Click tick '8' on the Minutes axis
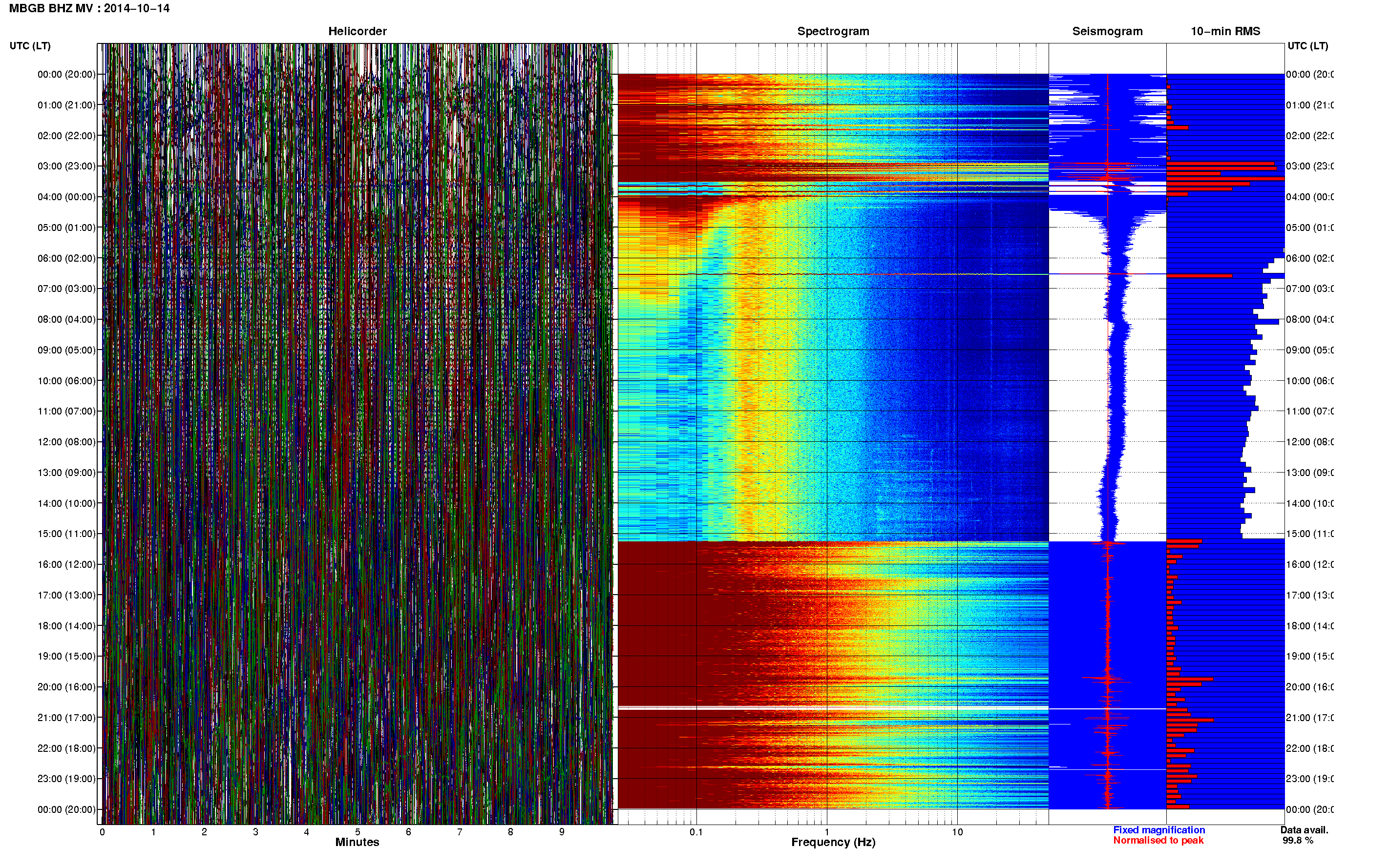Viewport: 1389px width, 868px height. click(510, 832)
